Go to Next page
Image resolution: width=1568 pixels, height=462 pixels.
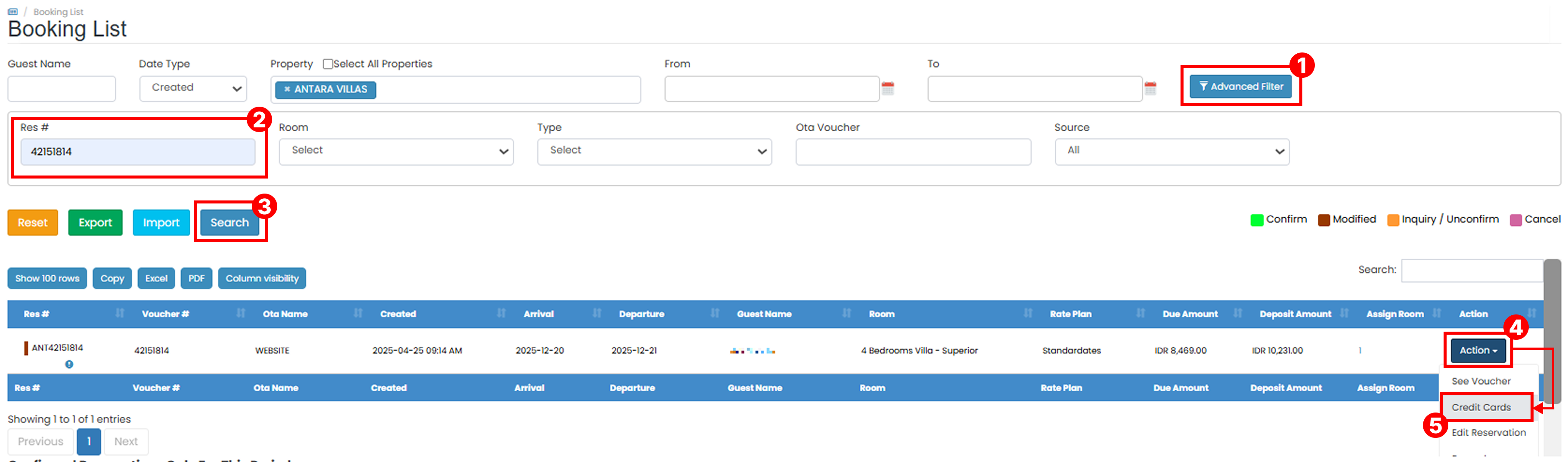(x=126, y=442)
